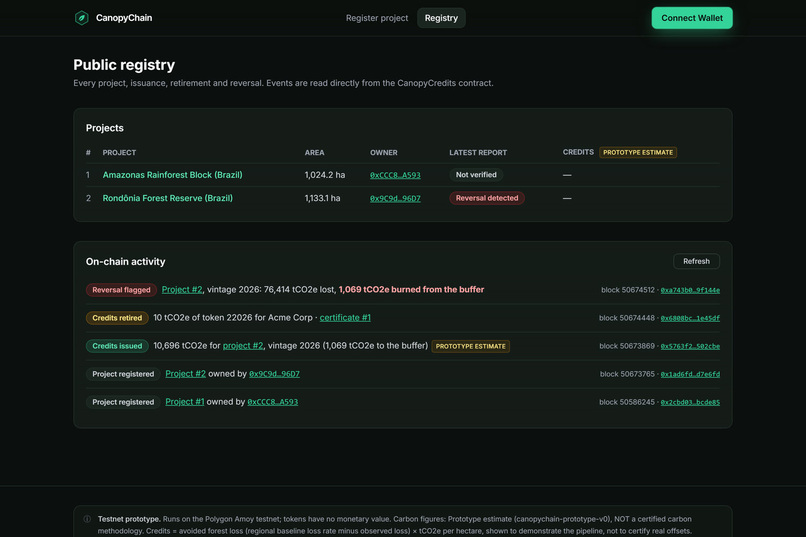Click owner 0x9C9d…96D7 in activity feed
This screenshot has height=537, width=806.
tap(274, 374)
